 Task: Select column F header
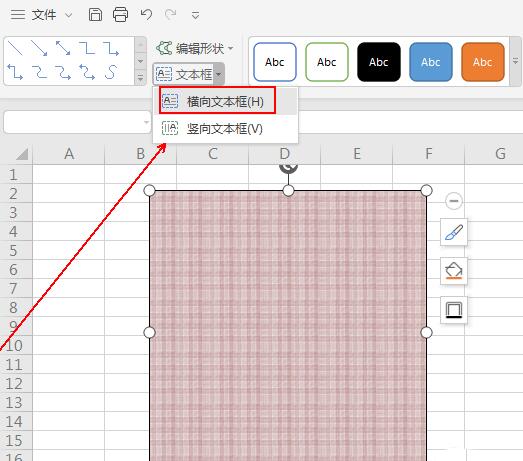pyautogui.click(x=429, y=154)
